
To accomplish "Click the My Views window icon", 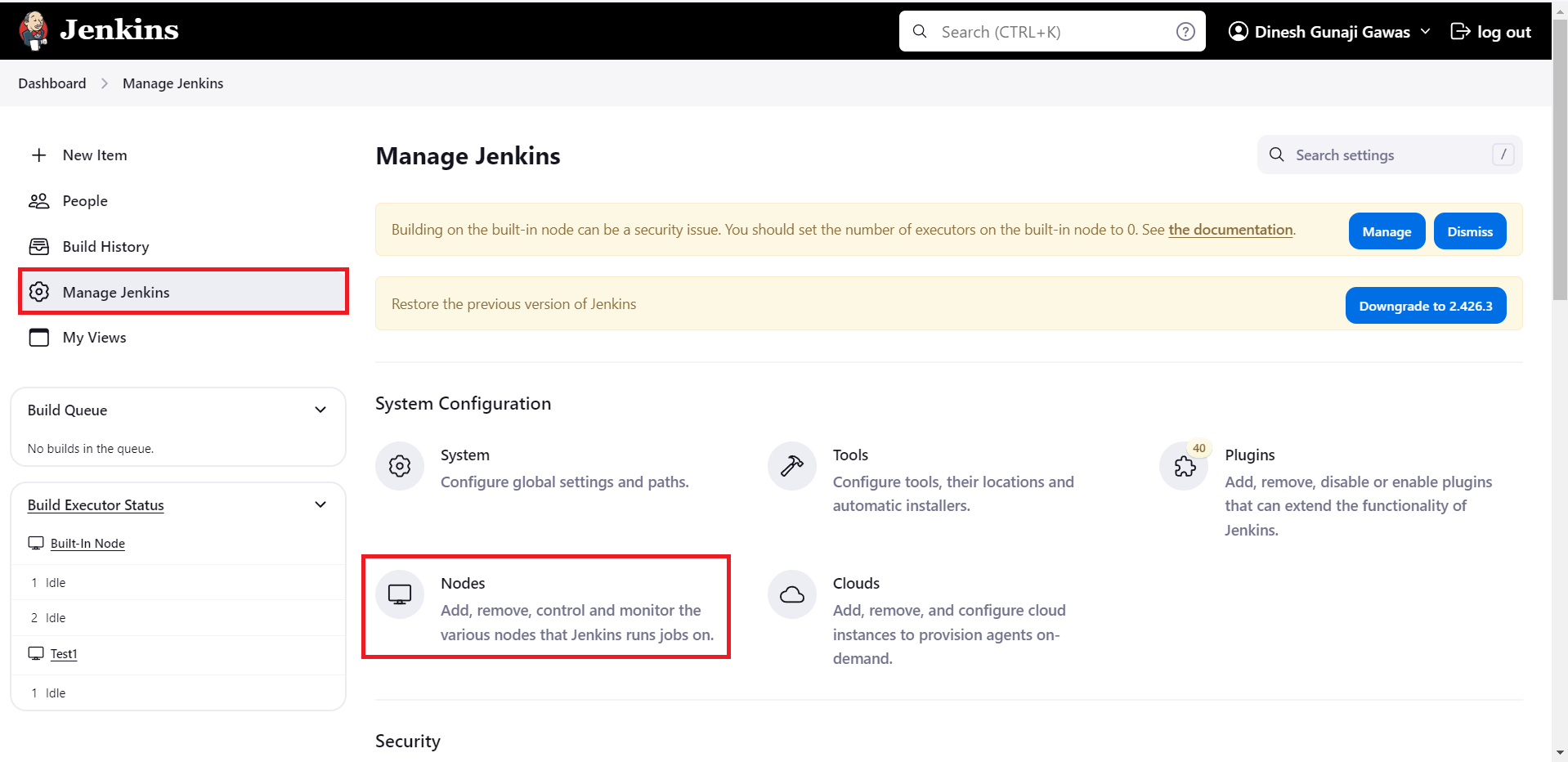I will coord(38,338).
